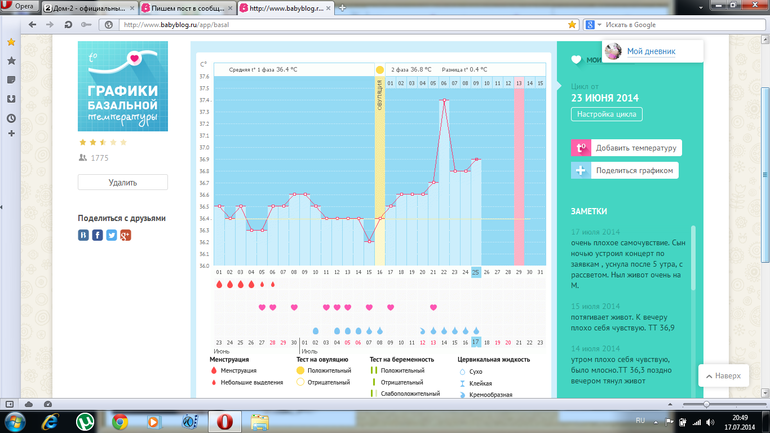Open Google Chrome from the taskbar
The width and height of the screenshot is (770, 433).
120,422
